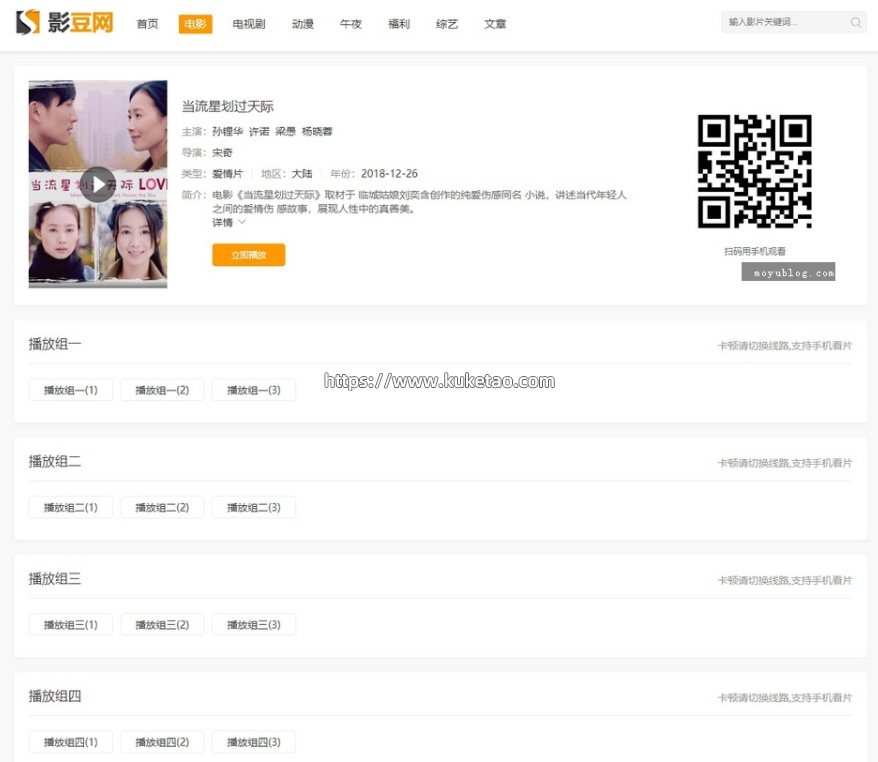878x762 pixels.
Task: Open the 当流星划过天际 poster thumbnail
Action: pos(98,184)
